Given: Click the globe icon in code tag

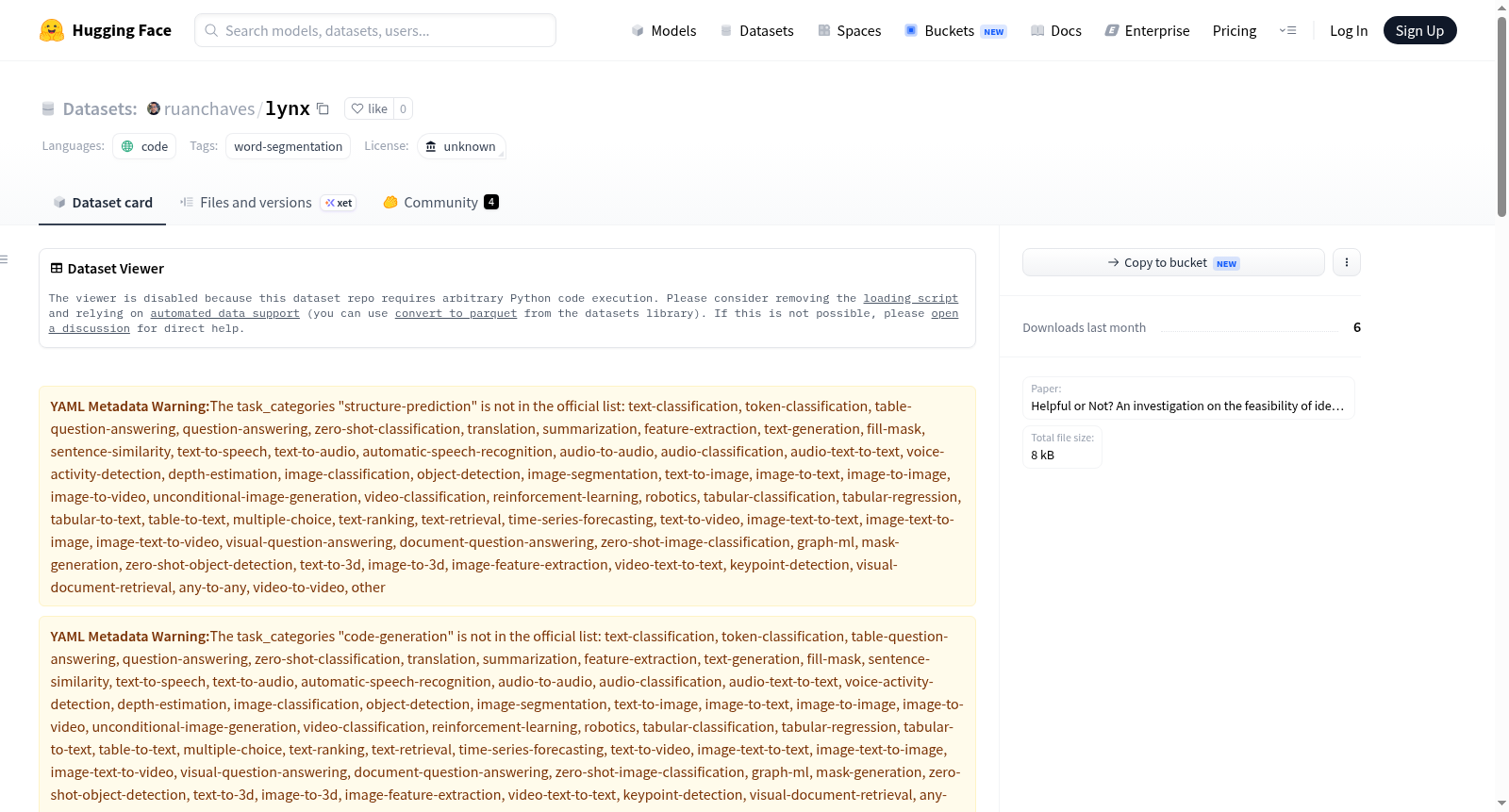Looking at the screenshot, I should 127,146.
